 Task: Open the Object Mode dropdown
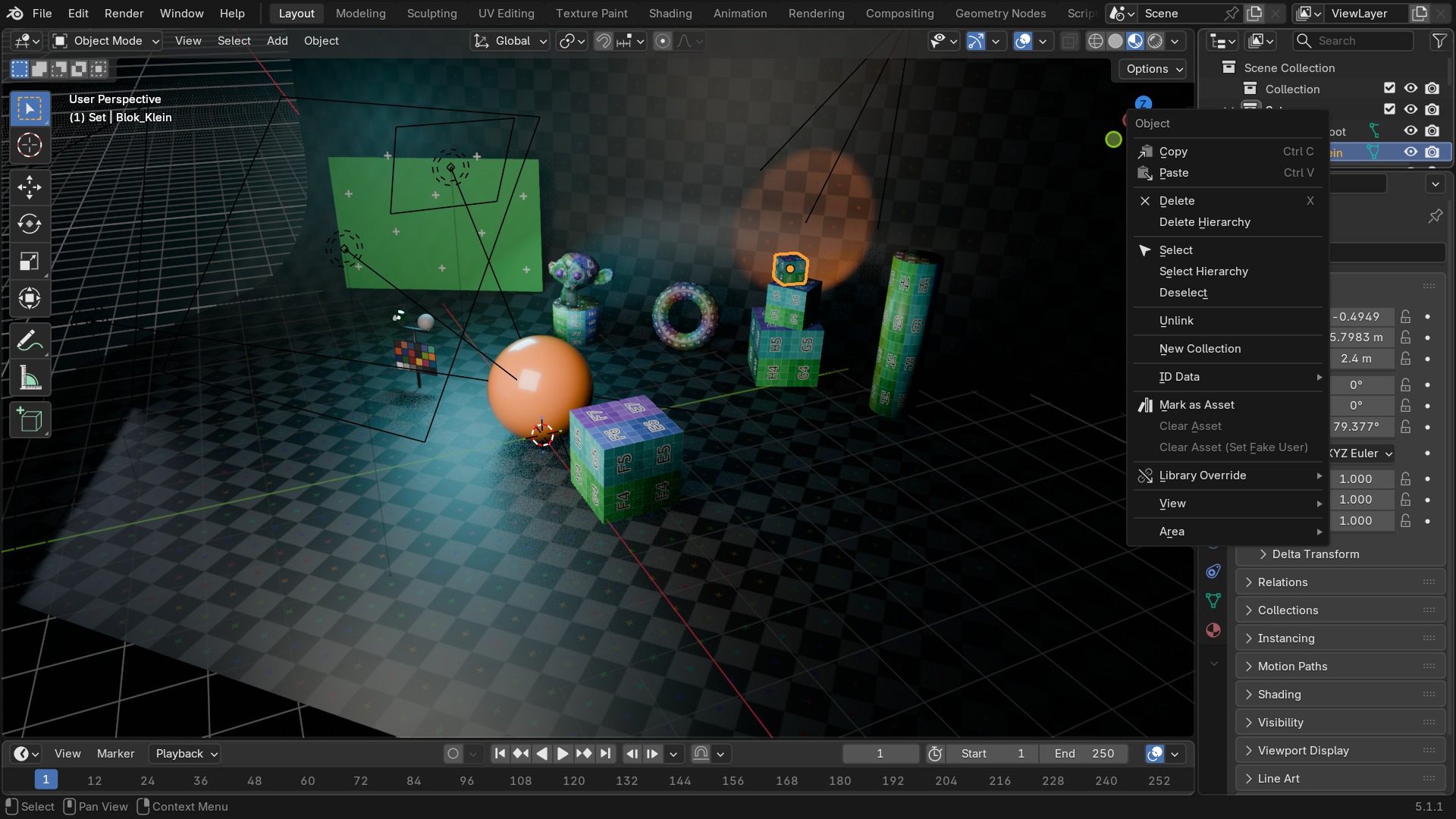pyautogui.click(x=106, y=41)
